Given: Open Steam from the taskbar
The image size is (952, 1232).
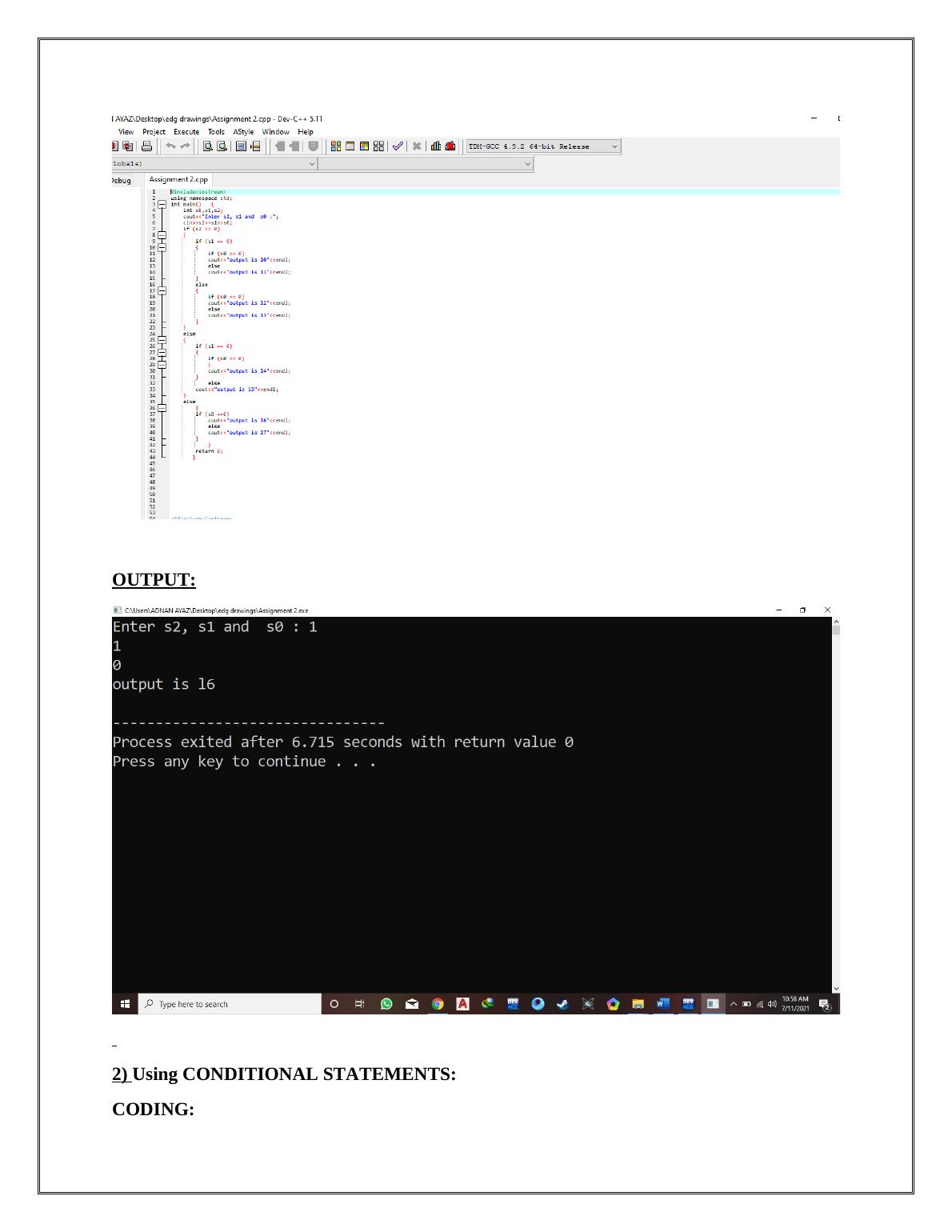Looking at the screenshot, I should click(x=562, y=1004).
